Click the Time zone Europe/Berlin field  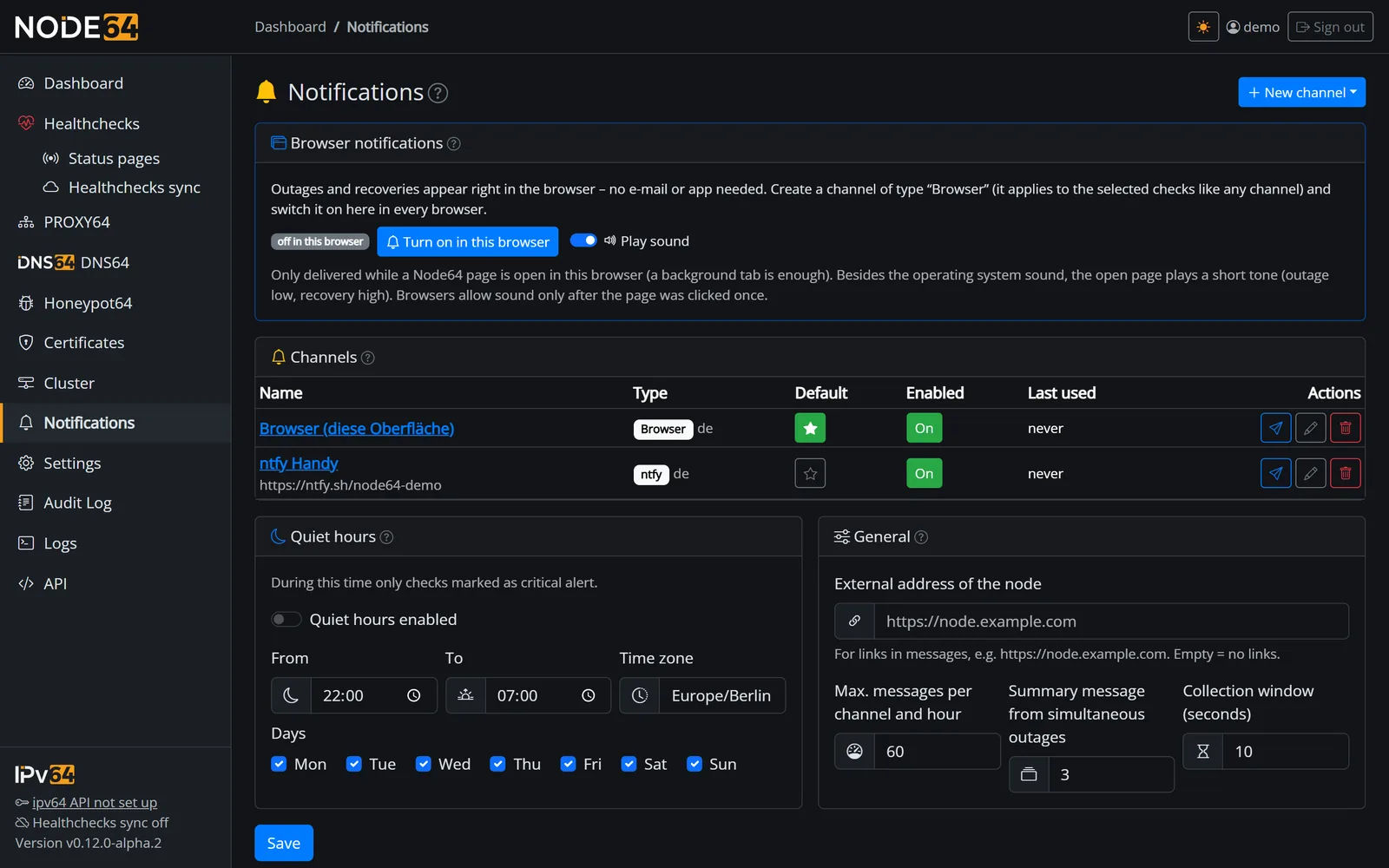(x=722, y=695)
